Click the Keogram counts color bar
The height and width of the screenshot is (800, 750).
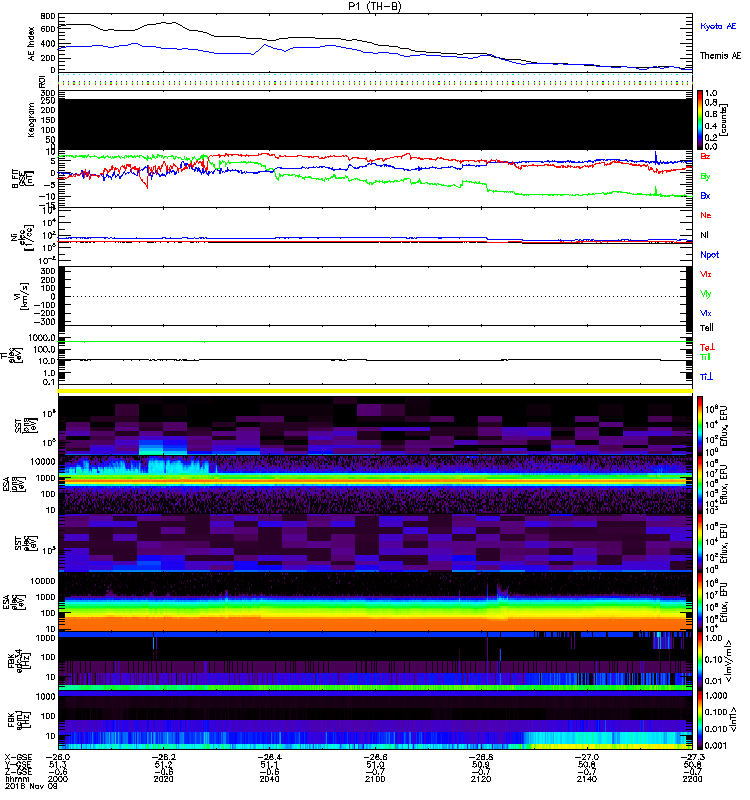click(700, 120)
